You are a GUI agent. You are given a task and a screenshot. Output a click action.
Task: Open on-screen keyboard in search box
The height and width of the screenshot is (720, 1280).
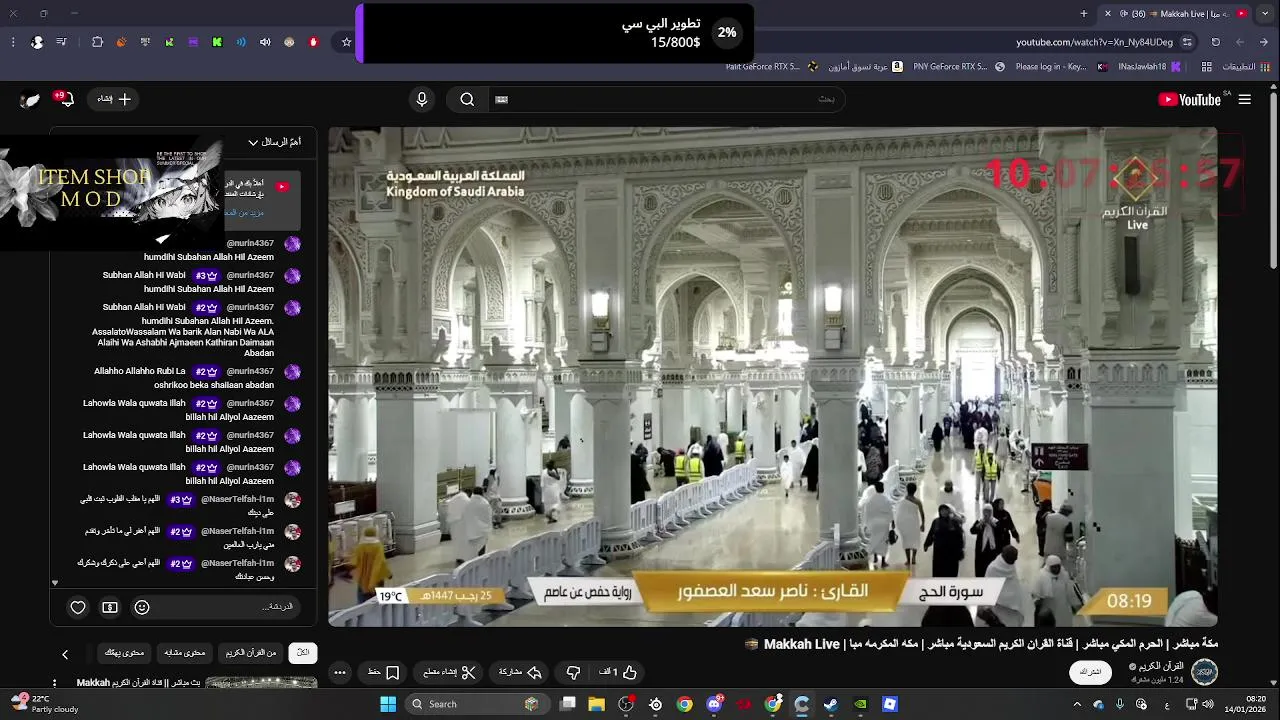coord(502,99)
